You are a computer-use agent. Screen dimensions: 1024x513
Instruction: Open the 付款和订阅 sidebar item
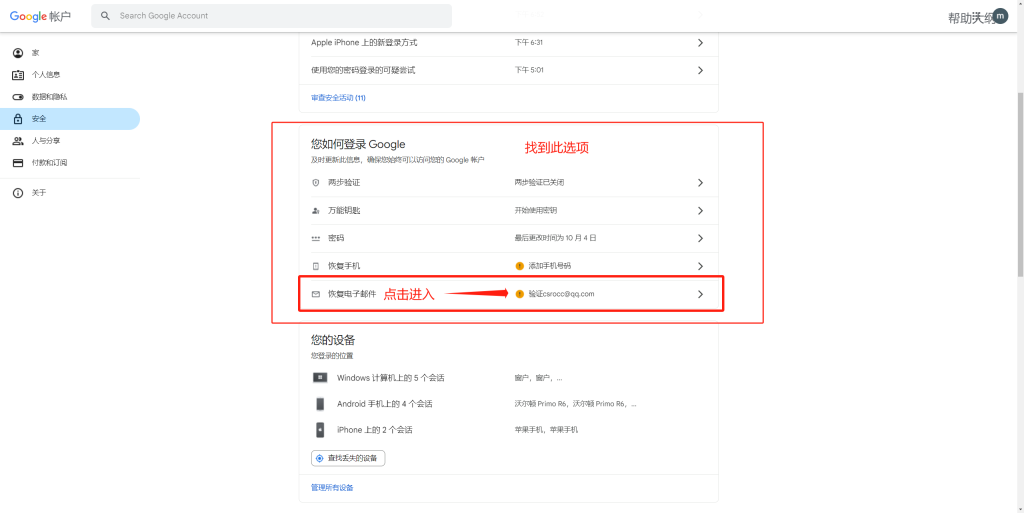click(x=70, y=163)
